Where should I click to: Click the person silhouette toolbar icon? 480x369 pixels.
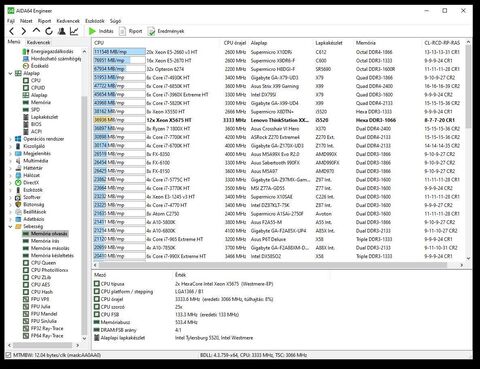click(x=62, y=31)
